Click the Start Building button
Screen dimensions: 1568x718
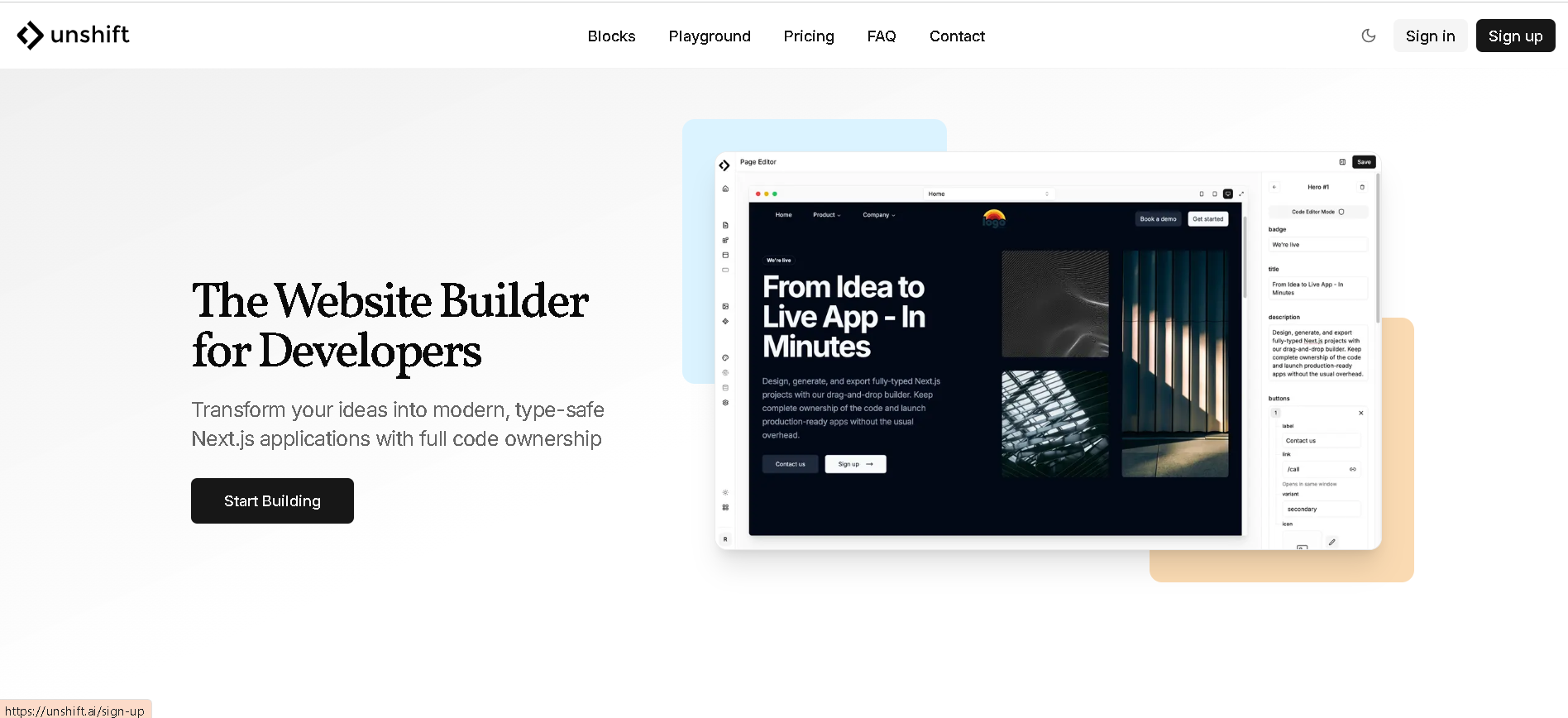pyautogui.click(x=272, y=500)
